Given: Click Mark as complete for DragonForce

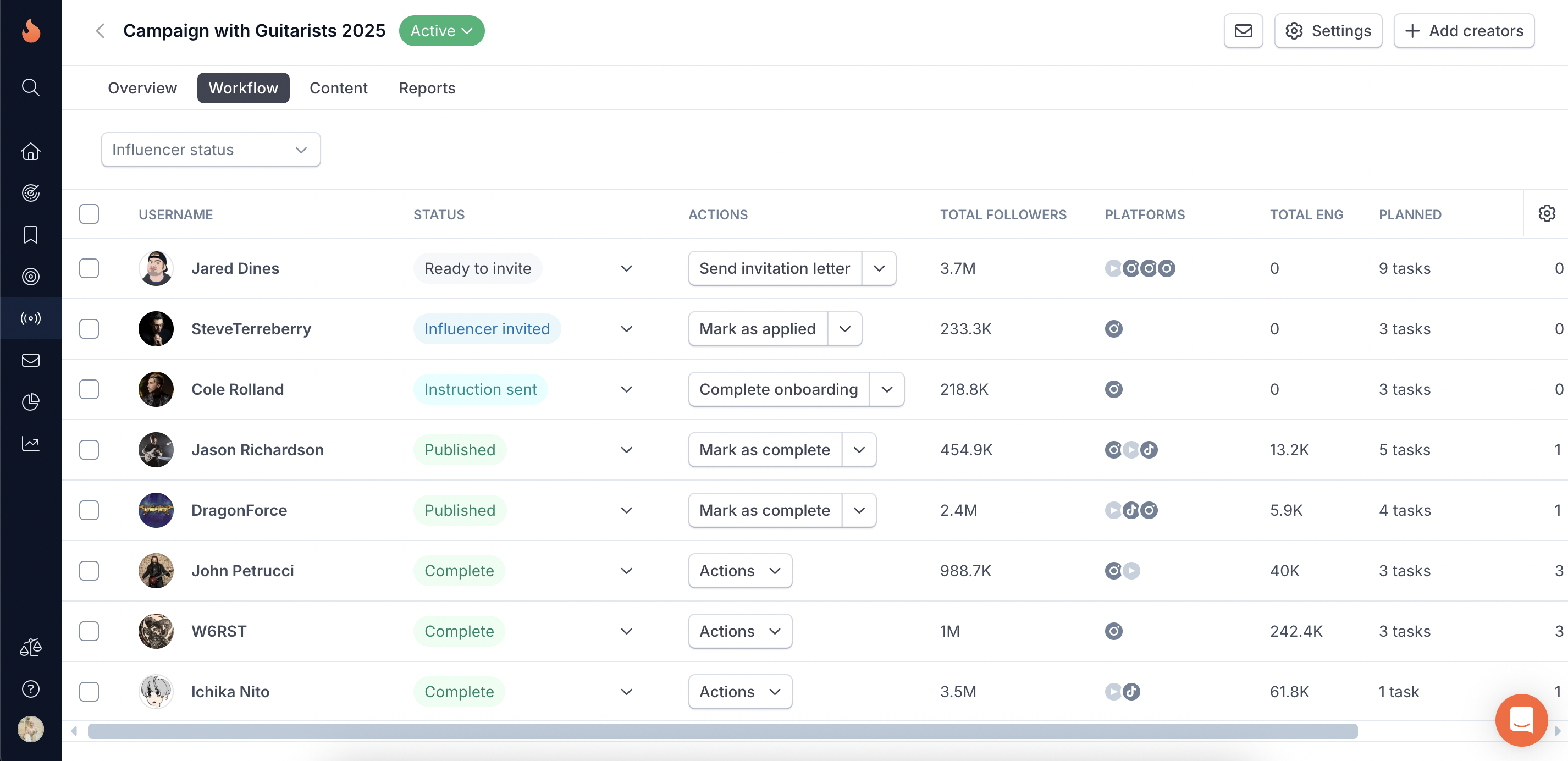Looking at the screenshot, I should [765, 510].
